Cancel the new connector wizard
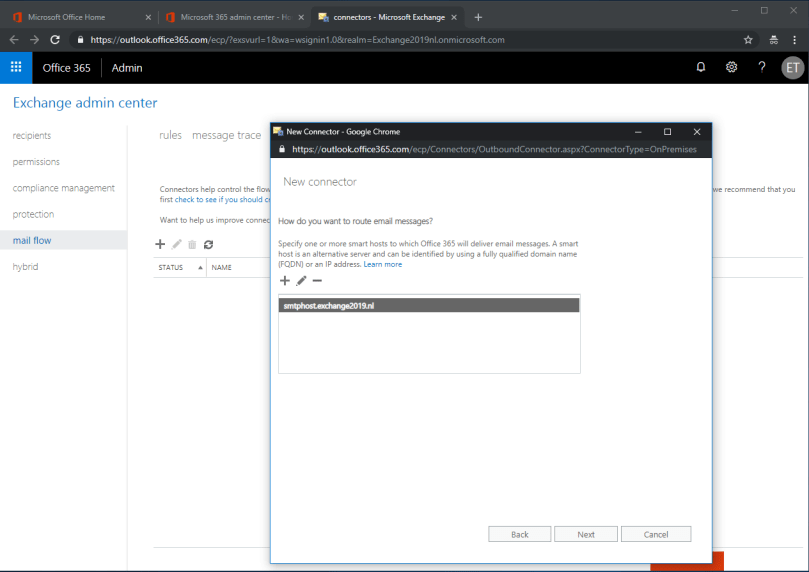The width and height of the screenshot is (809, 572). click(x=656, y=534)
